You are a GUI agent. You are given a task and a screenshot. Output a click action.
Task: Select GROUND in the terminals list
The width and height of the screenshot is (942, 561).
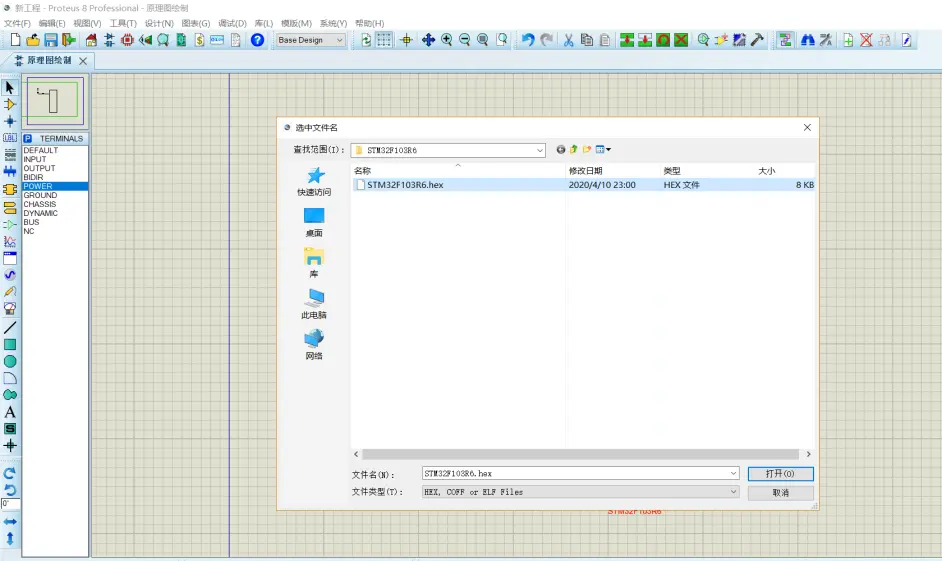coord(40,195)
